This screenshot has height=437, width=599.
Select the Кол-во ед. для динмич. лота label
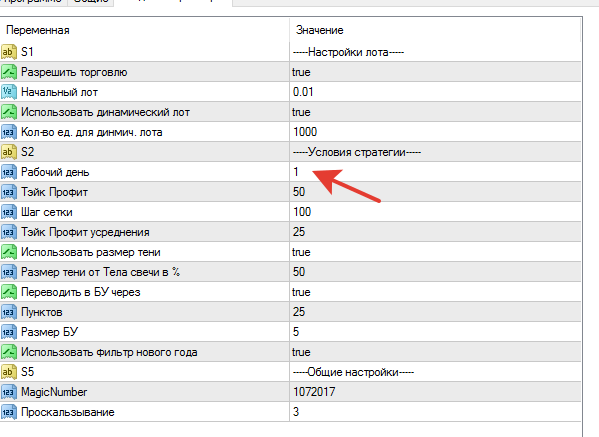point(92,132)
